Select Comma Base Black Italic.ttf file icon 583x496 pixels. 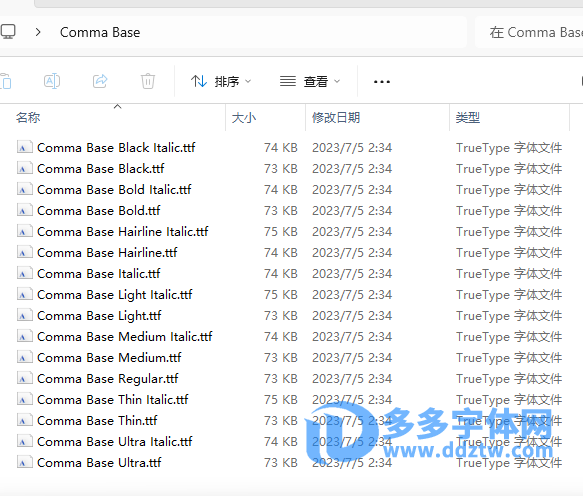click(25, 148)
